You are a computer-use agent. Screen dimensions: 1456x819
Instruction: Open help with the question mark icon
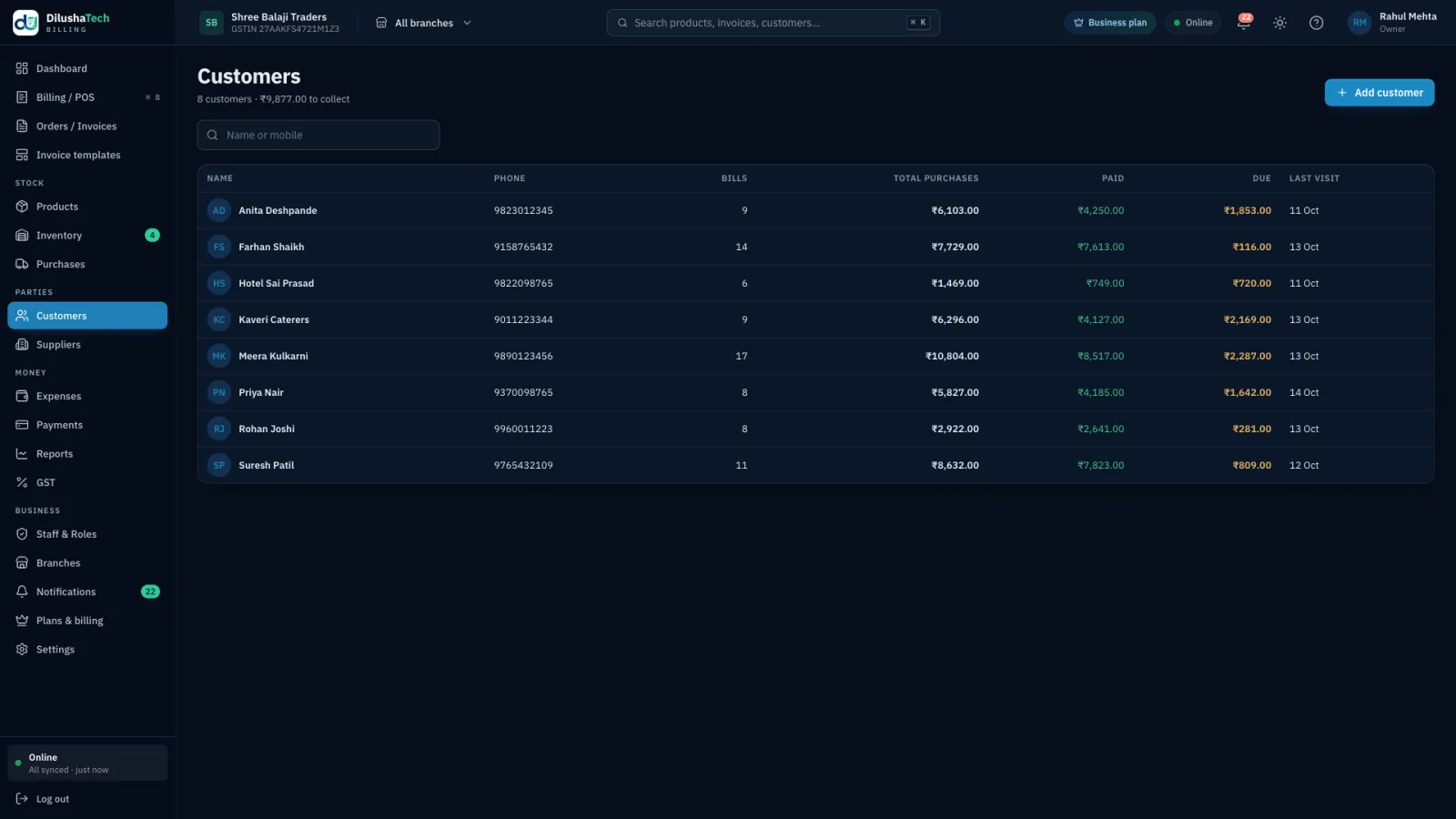pyautogui.click(x=1316, y=23)
